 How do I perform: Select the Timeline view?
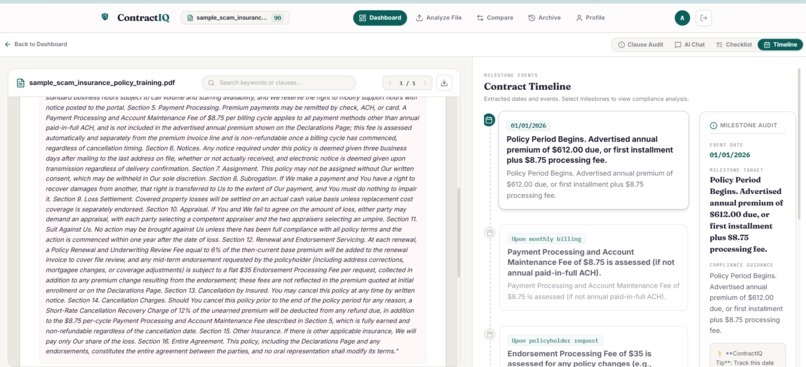tap(780, 45)
